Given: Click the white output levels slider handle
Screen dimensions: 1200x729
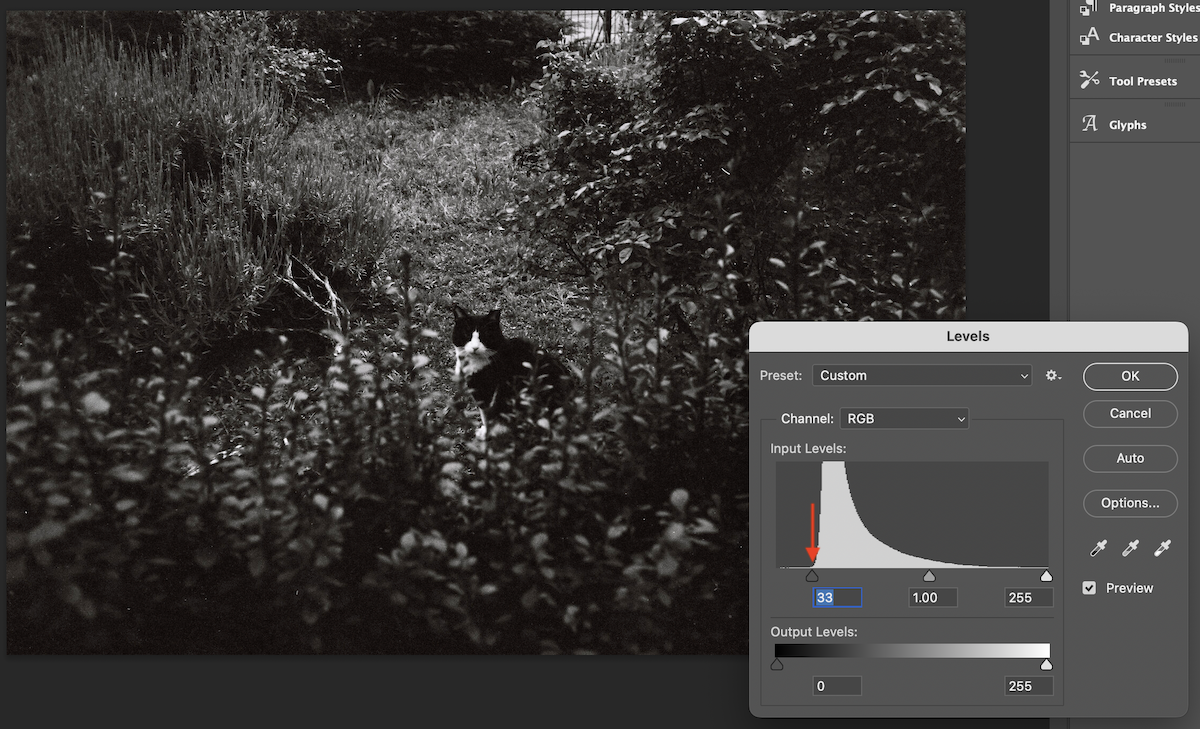Looking at the screenshot, I should click(x=1046, y=664).
